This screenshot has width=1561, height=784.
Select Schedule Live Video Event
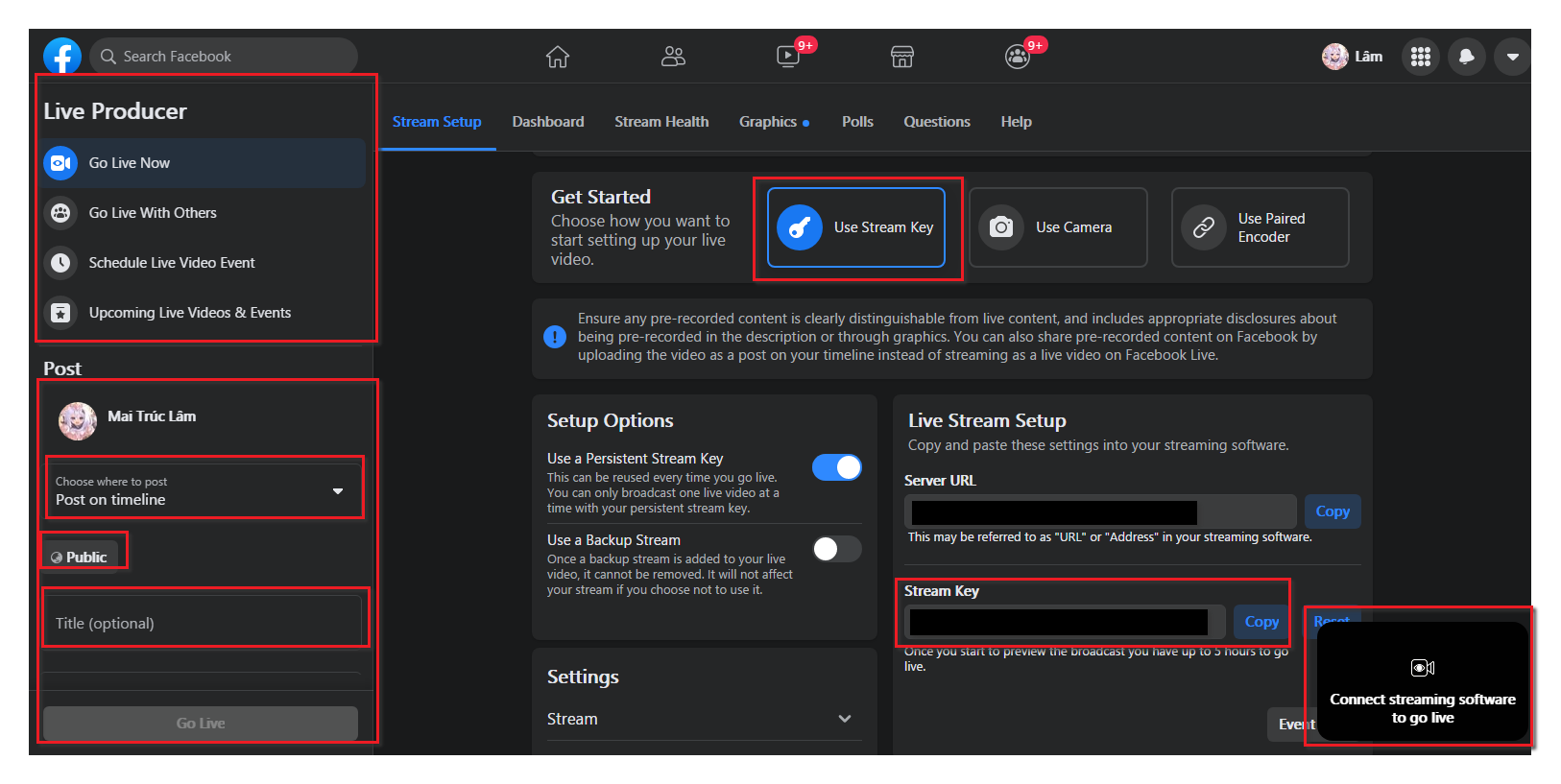click(204, 263)
